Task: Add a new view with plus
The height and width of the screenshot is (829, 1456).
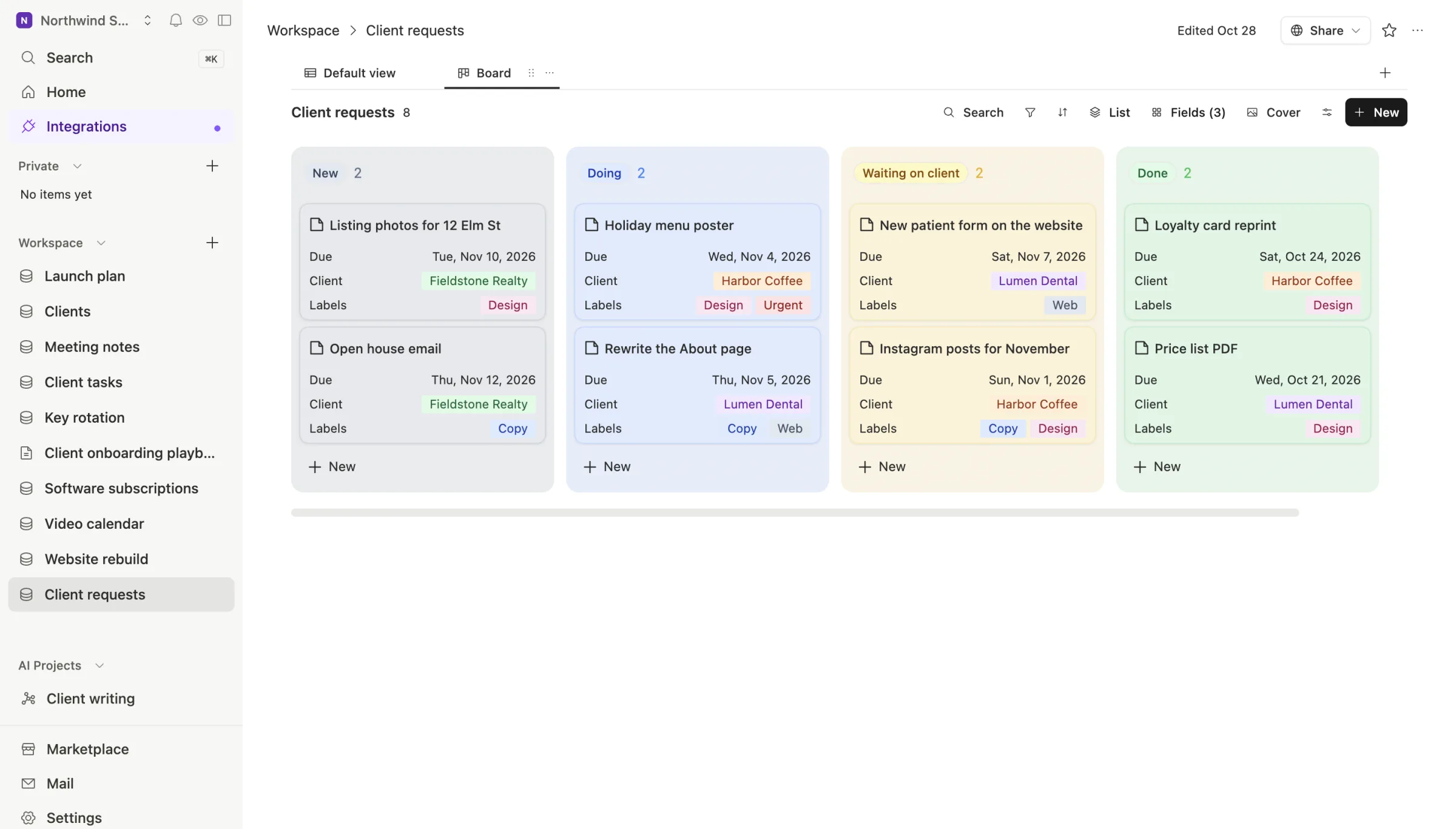Action: point(1385,73)
